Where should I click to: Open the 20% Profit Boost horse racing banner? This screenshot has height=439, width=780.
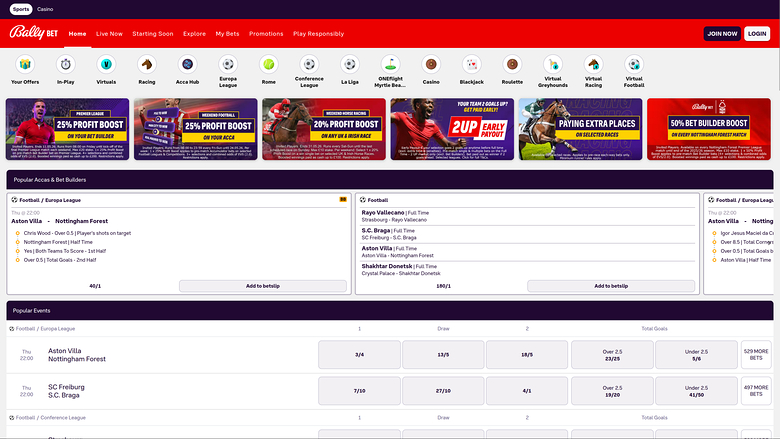click(324, 129)
